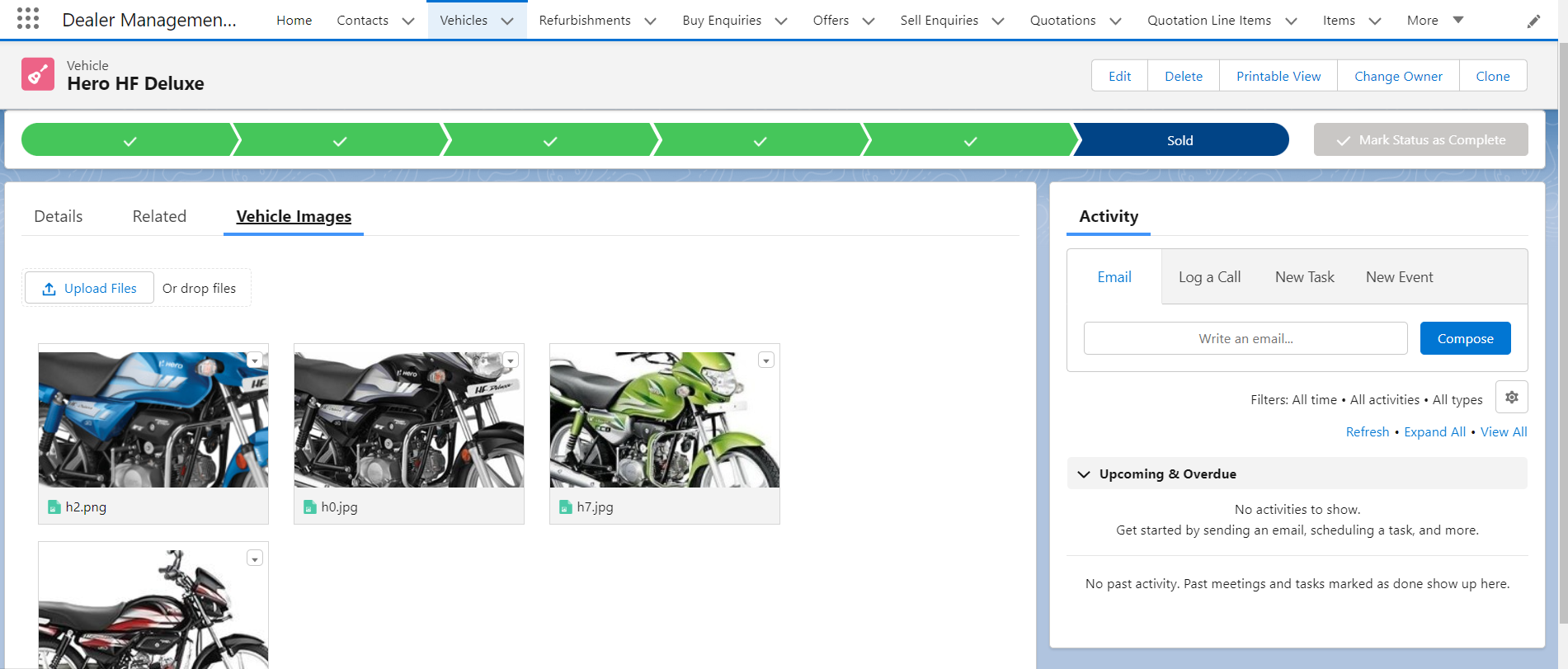Select the Vehicle Images tab

pyautogui.click(x=294, y=216)
